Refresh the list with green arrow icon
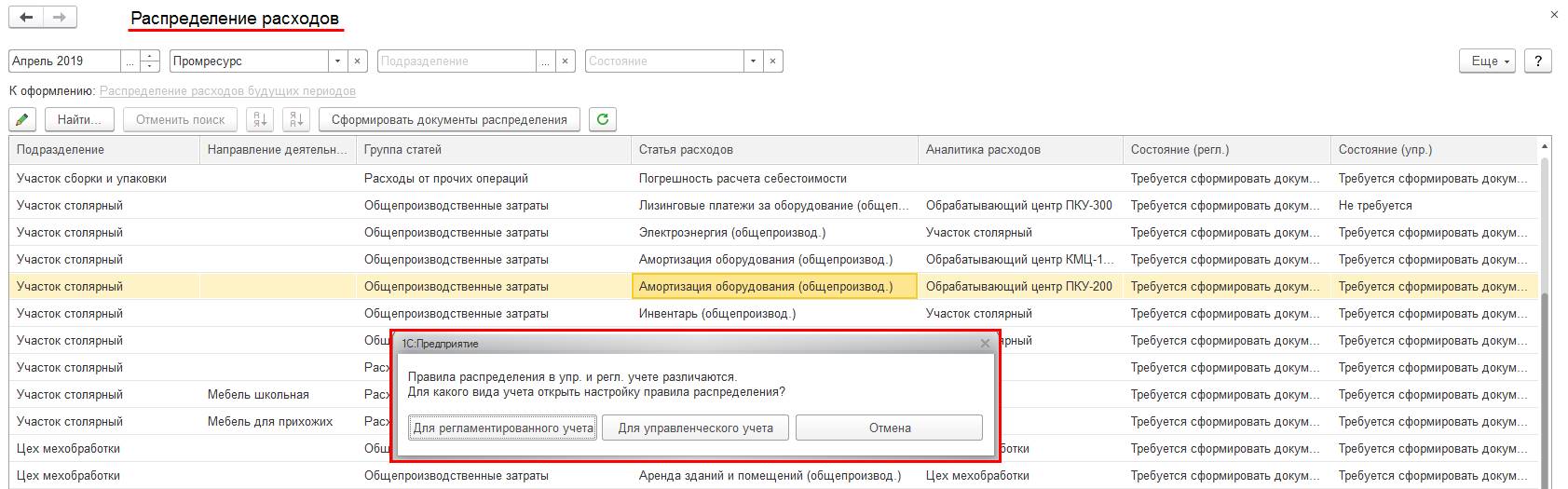This screenshot has width=1568, height=489. [603, 119]
